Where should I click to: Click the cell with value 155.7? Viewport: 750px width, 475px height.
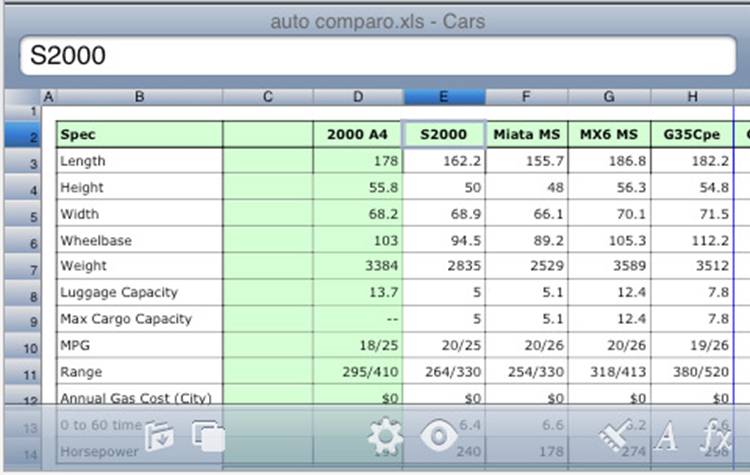(527, 161)
